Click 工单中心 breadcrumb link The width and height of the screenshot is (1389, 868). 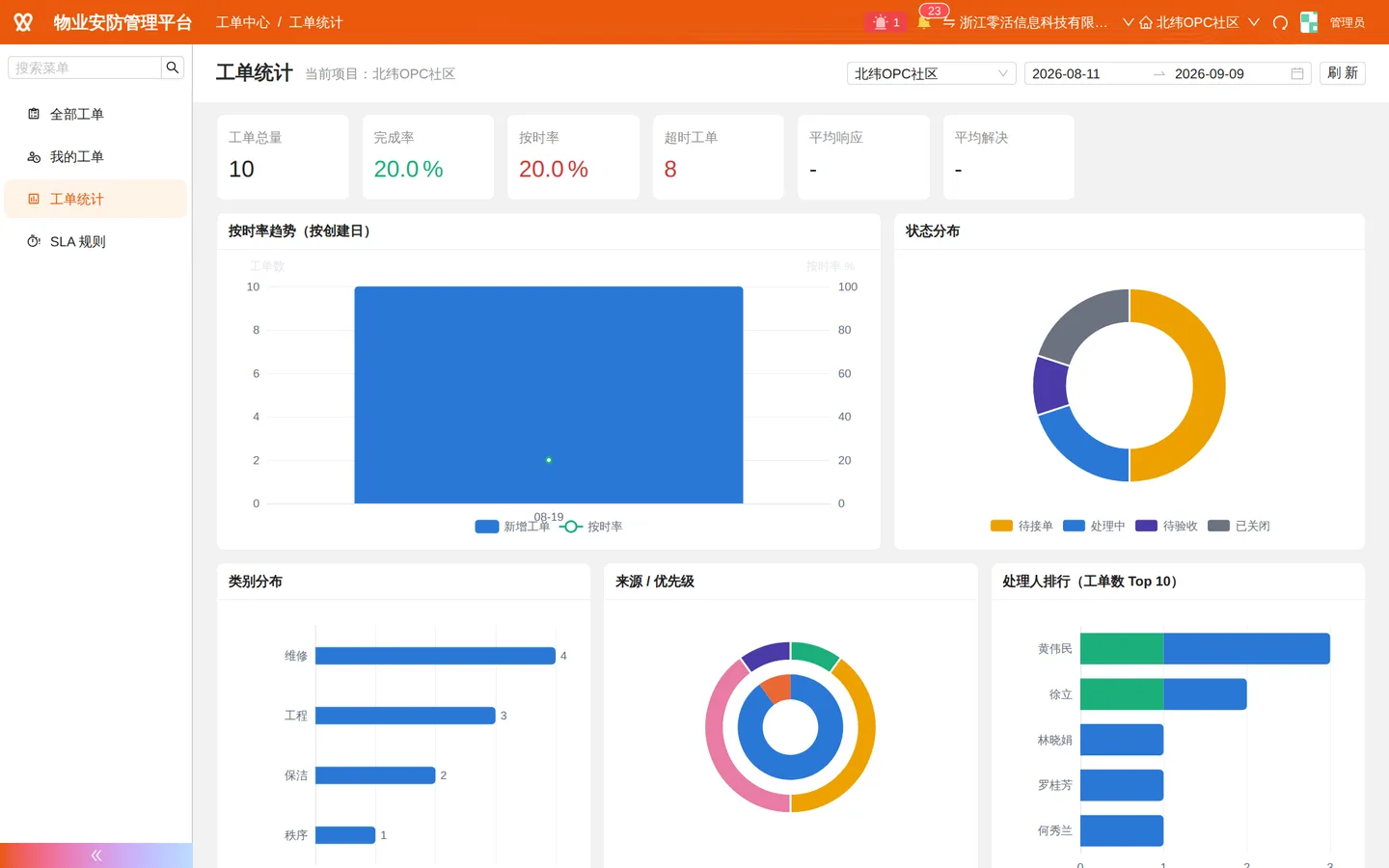coord(242,22)
